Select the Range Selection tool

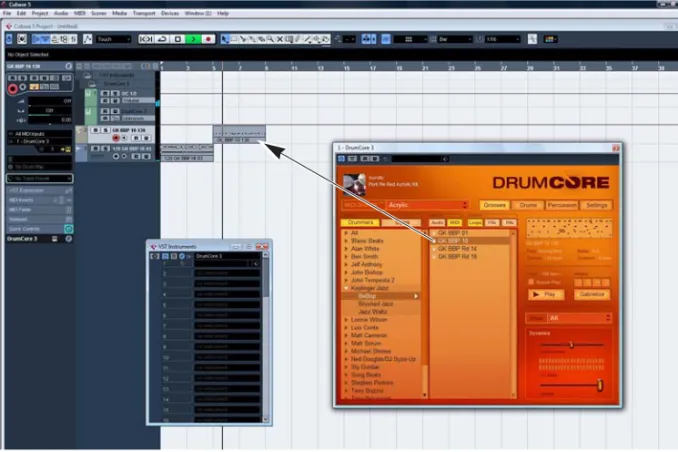[x=234, y=39]
